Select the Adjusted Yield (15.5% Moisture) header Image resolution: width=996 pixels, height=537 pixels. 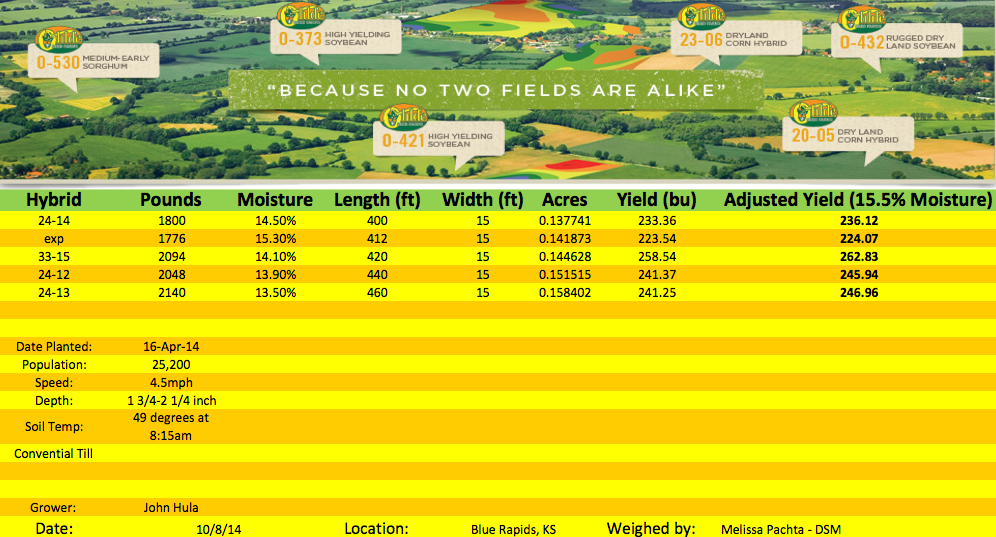pyautogui.click(x=856, y=199)
